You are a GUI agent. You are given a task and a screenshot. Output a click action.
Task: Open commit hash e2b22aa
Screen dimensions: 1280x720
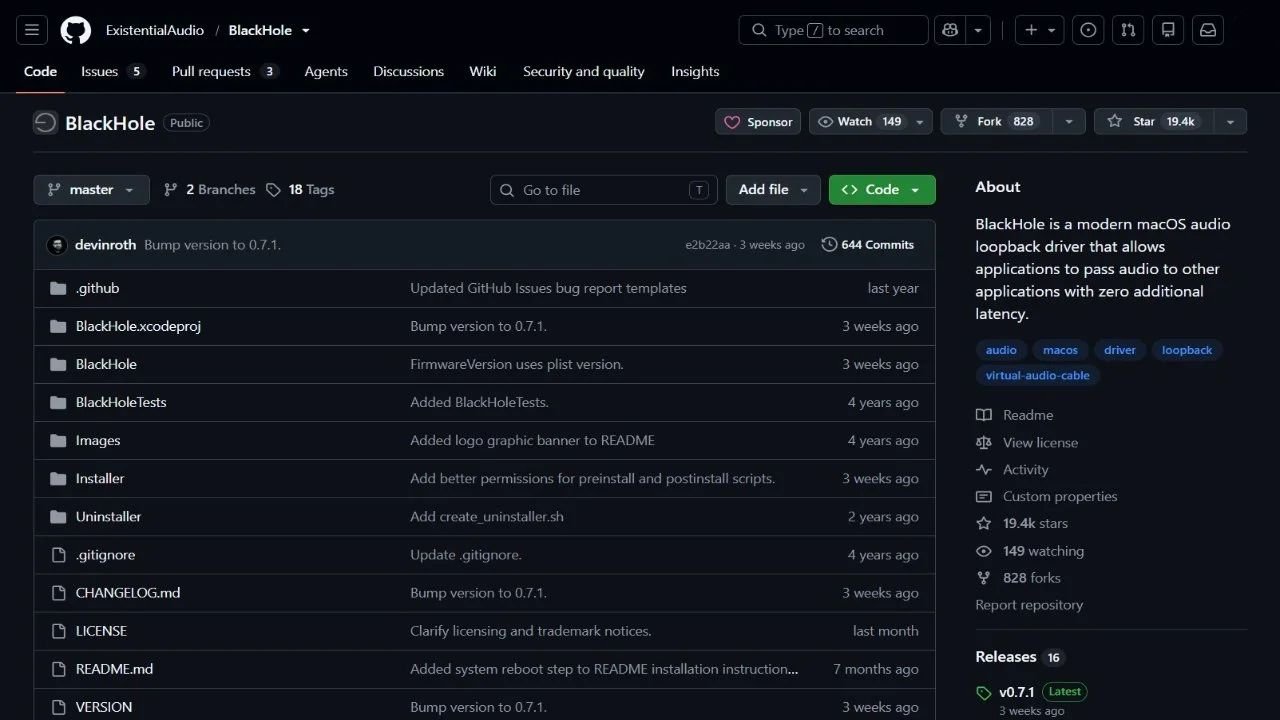707,245
